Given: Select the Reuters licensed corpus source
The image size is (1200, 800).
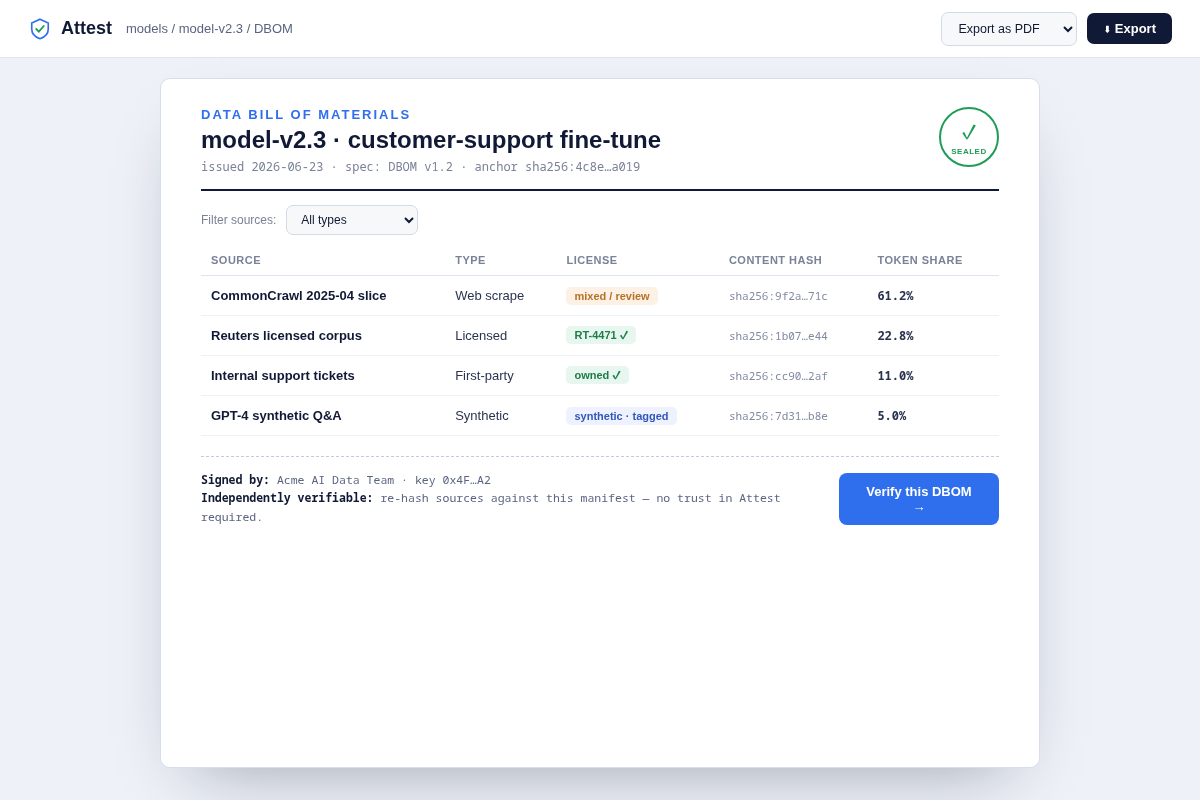Looking at the screenshot, I should pyautogui.click(x=286, y=336).
